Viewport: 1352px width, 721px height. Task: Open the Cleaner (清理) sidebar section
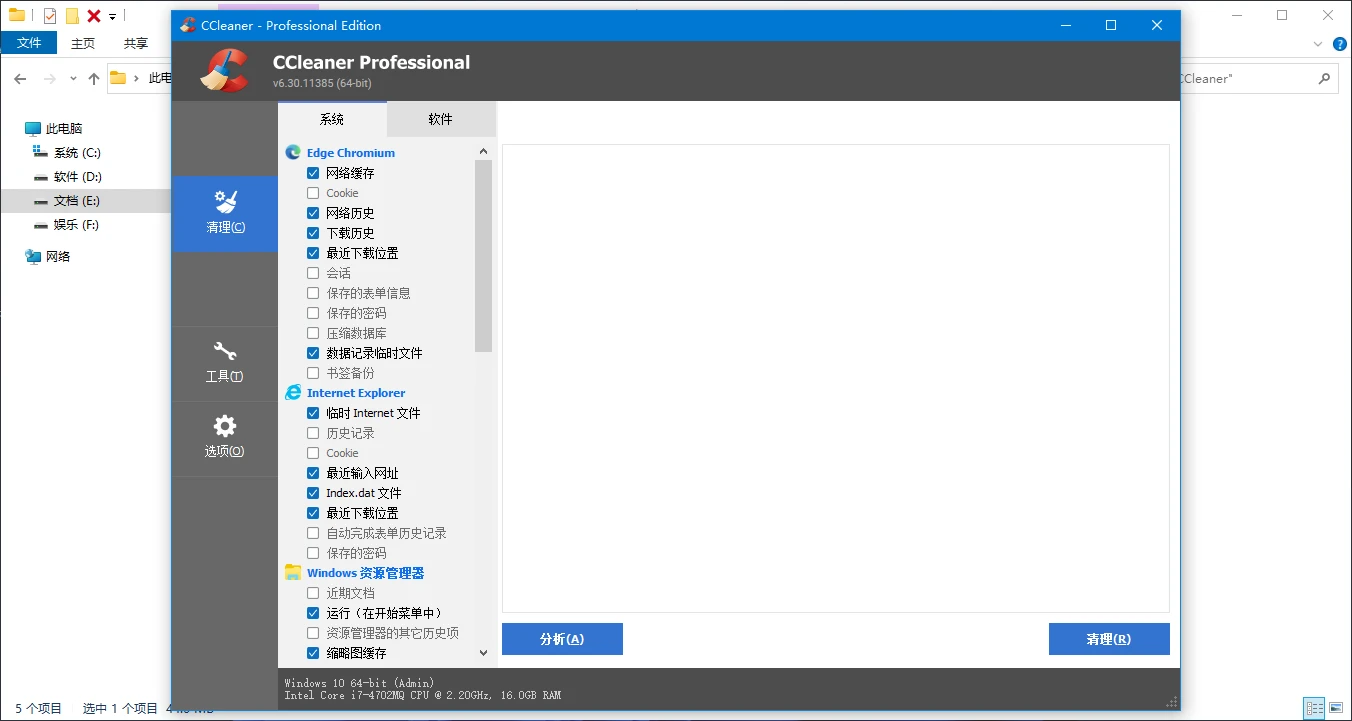click(x=225, y=213)
